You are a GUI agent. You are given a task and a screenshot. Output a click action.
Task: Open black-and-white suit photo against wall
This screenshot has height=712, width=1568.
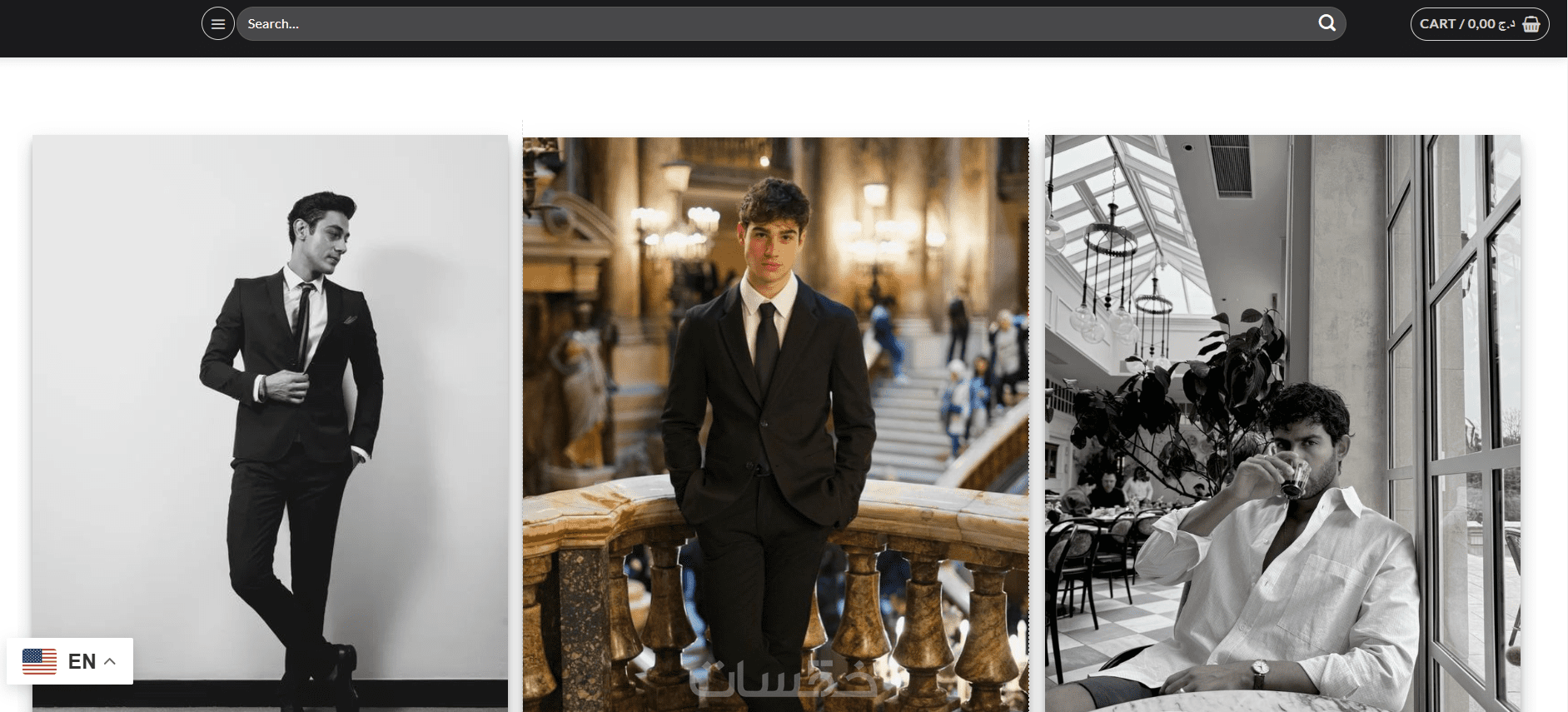tap(270, 423)
